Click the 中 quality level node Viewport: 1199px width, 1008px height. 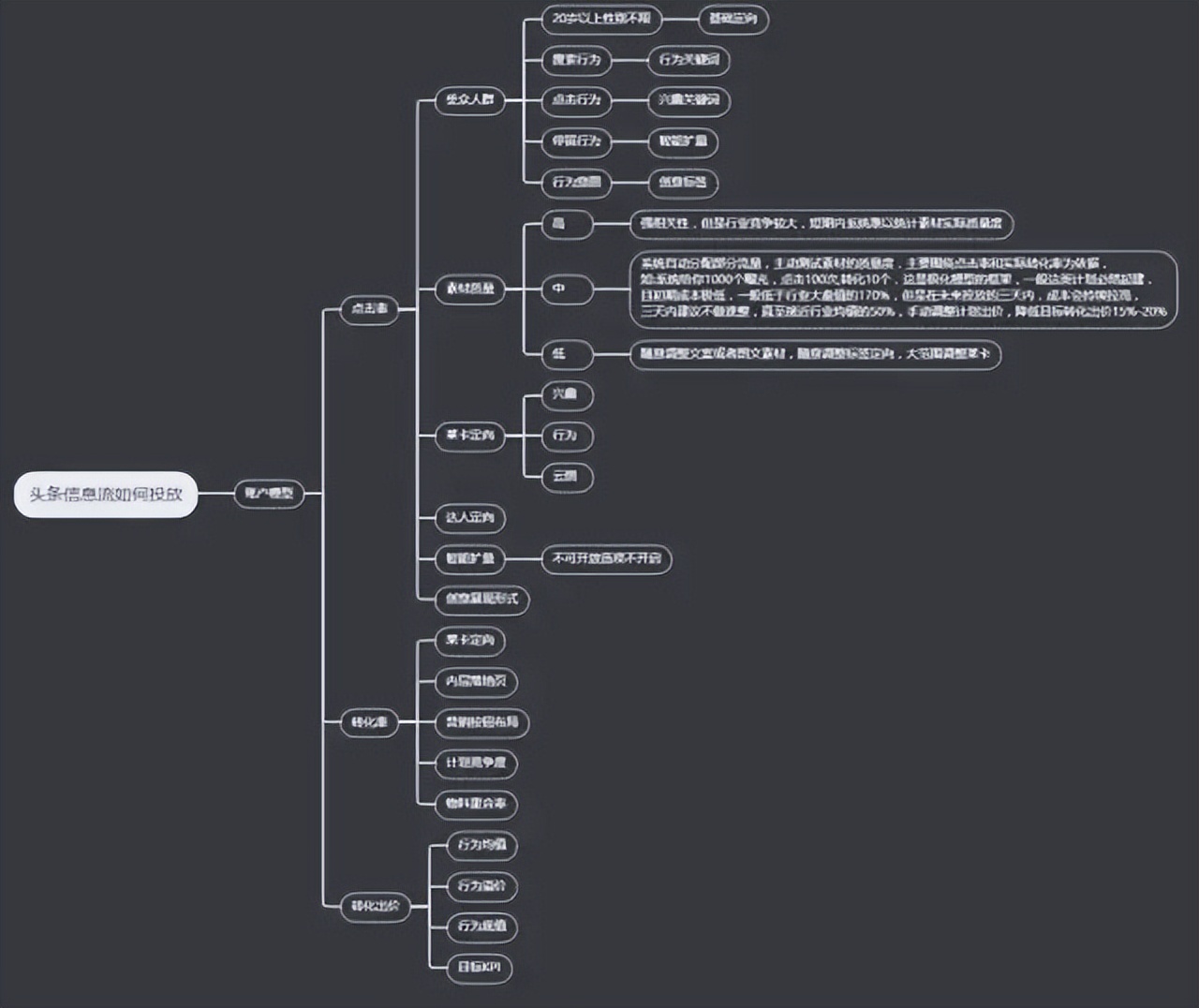pyautogui.click(x=567, y=289)
